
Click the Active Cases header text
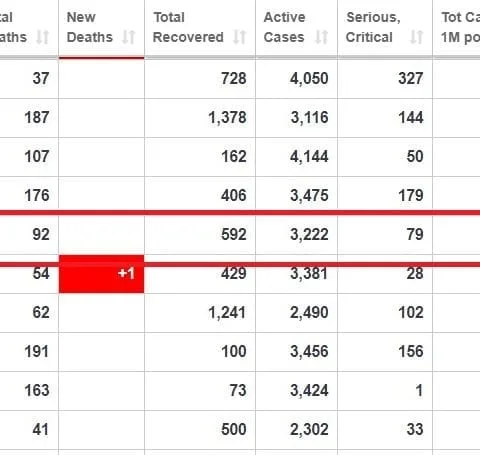pyautogui.click(x=284, y=27)
